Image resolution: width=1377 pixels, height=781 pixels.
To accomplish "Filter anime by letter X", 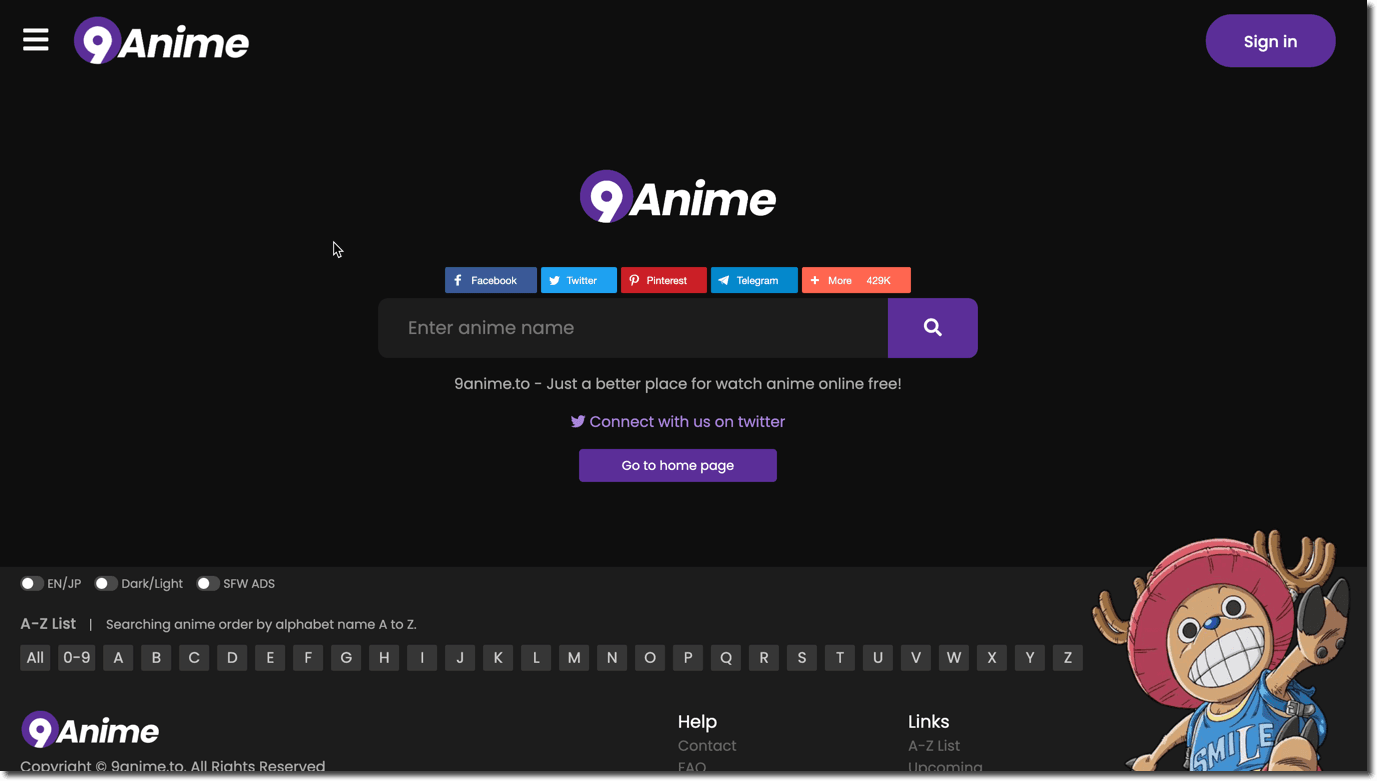I will [992, 658].
